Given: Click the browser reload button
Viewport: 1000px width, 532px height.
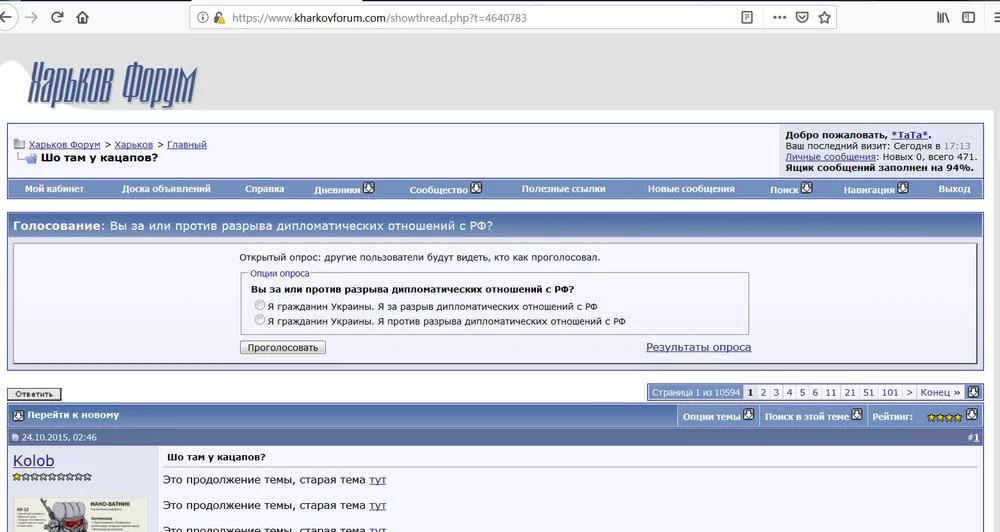Looking at the screenshot, I should click(57, 17).
